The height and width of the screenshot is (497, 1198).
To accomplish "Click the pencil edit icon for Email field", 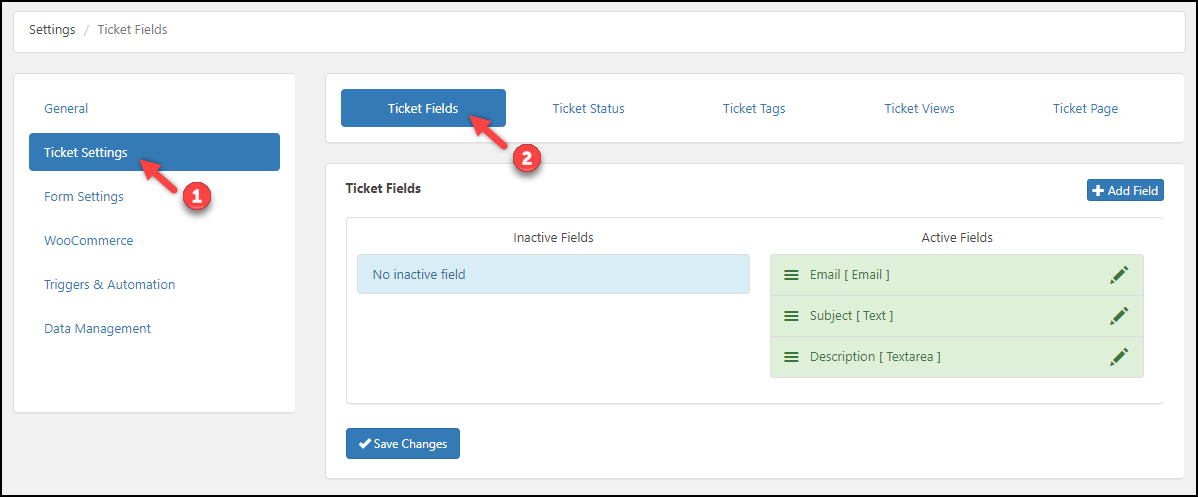I will pyautogui.click(x=1119, y=275).
